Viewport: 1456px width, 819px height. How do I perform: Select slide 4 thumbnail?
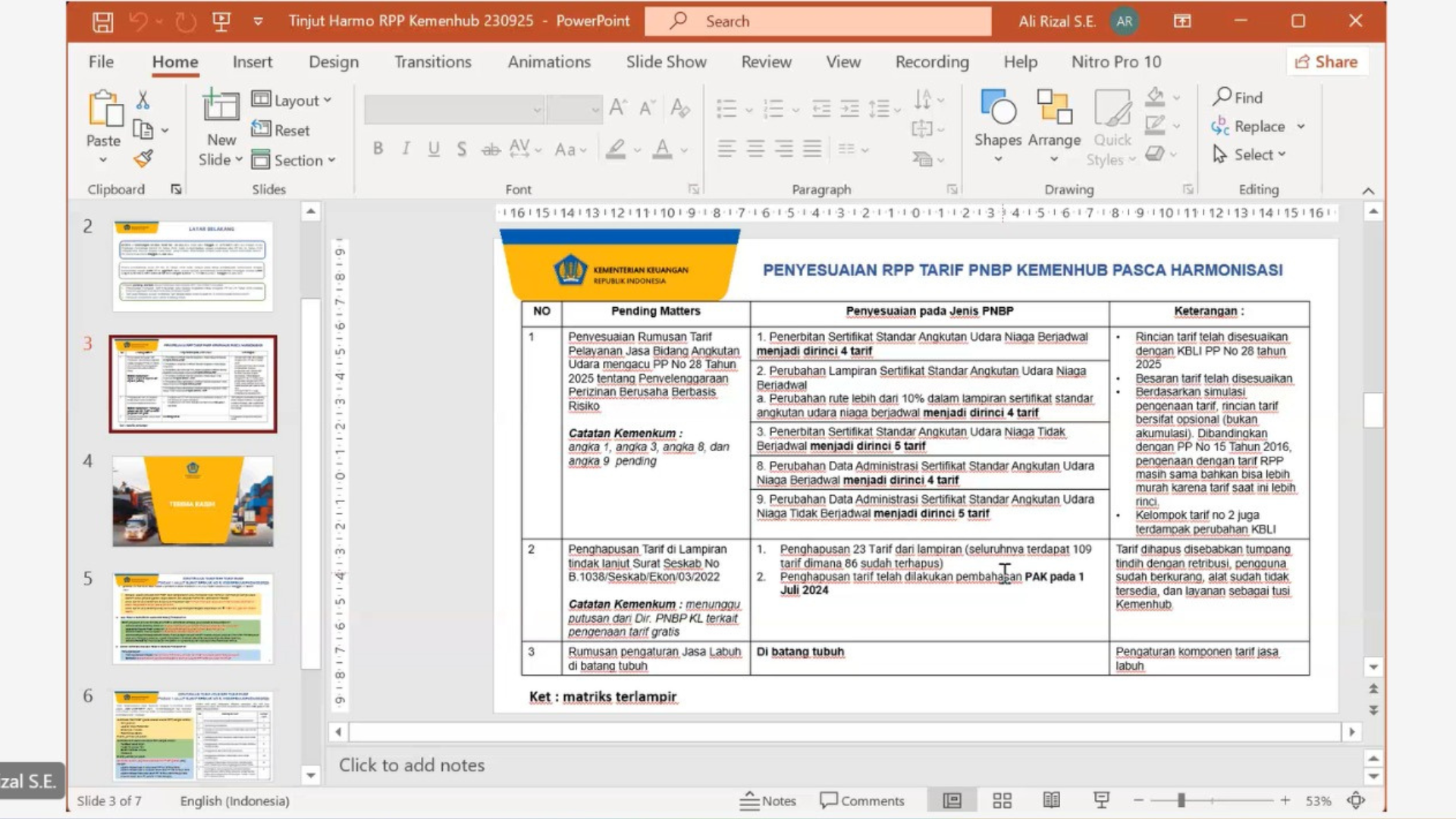click(193, 500)
